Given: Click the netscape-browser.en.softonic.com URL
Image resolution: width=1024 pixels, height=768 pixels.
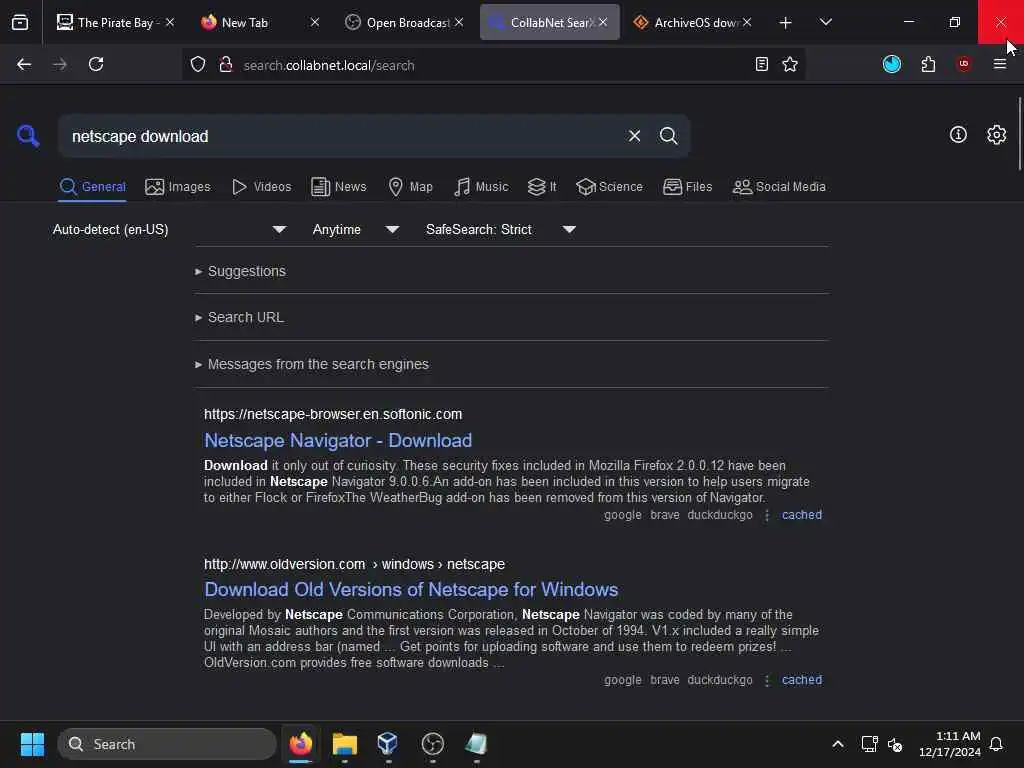Looking at the screenshot, I should click(333, 414).
